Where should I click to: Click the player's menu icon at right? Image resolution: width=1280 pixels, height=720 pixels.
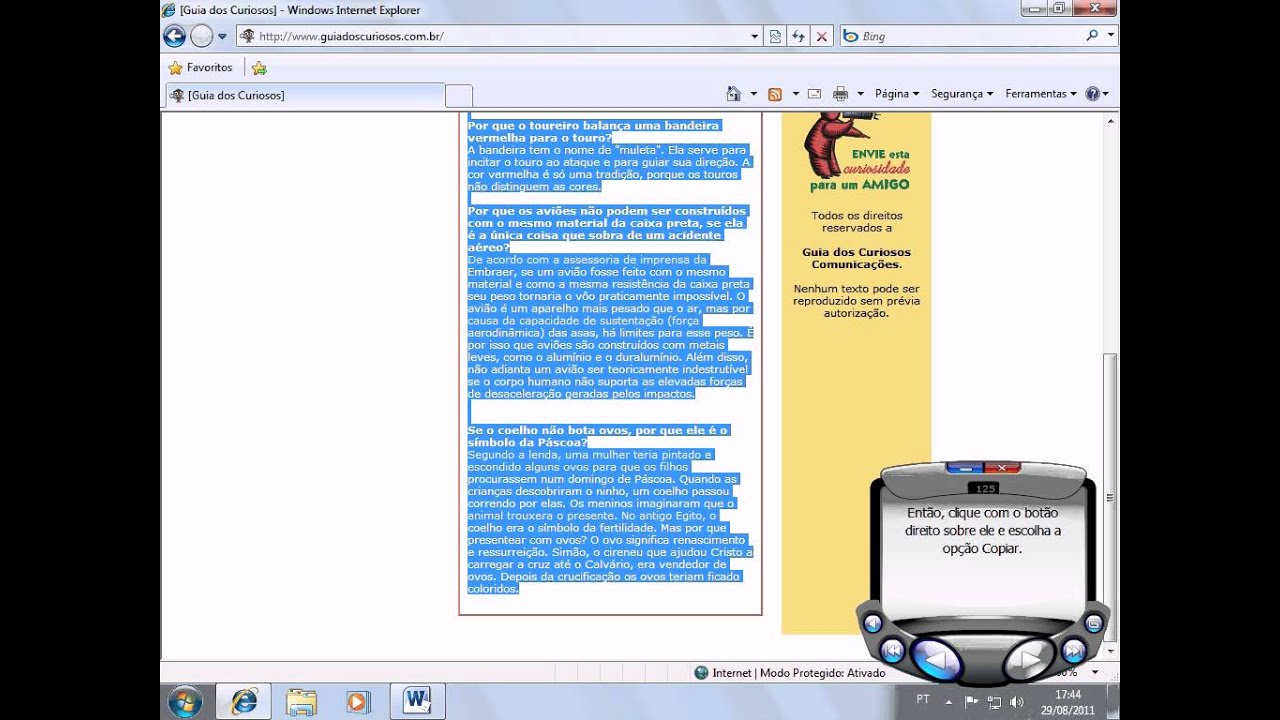[x=1093, y=623]
